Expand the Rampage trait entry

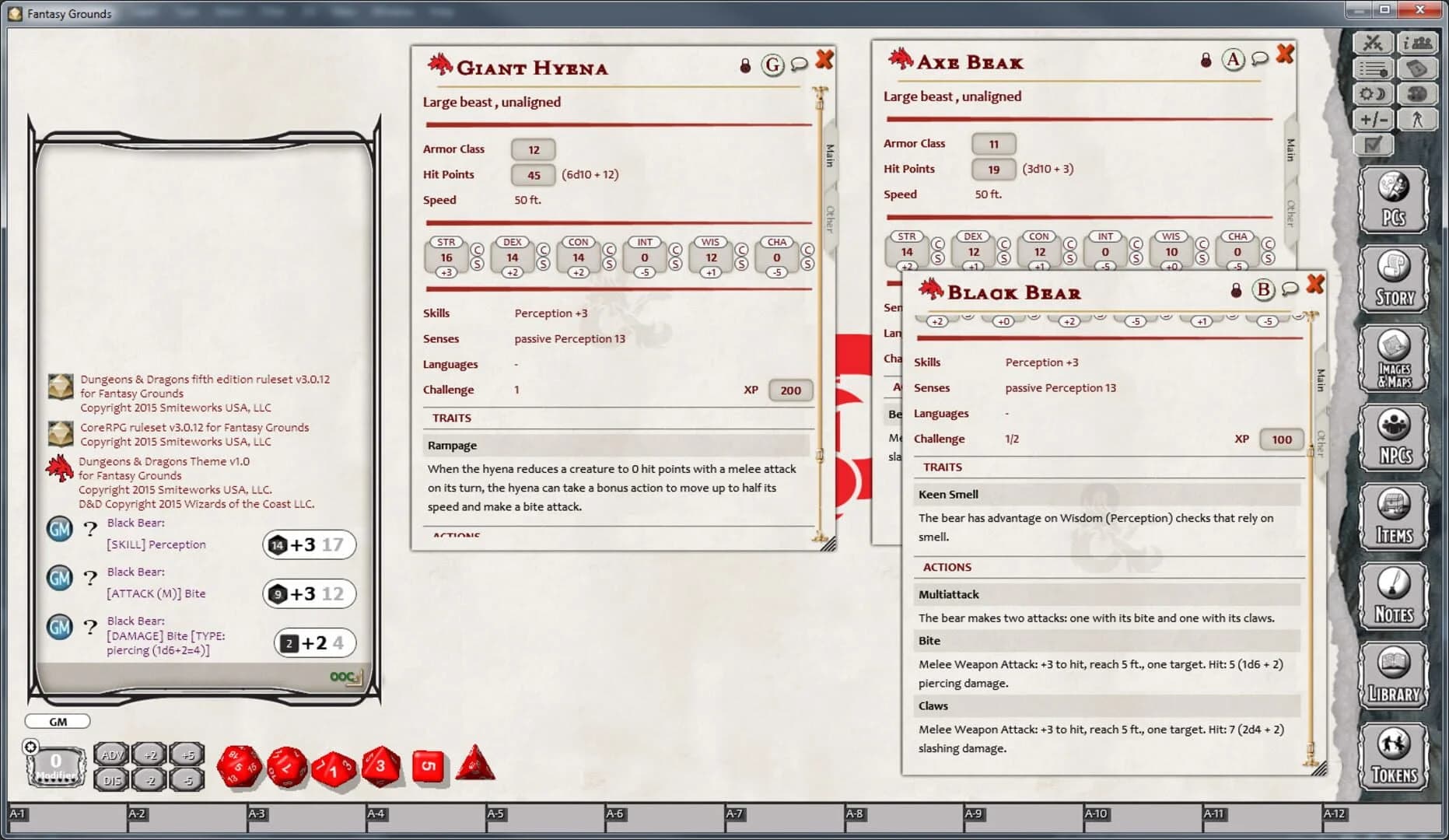[x=452, y=445]
